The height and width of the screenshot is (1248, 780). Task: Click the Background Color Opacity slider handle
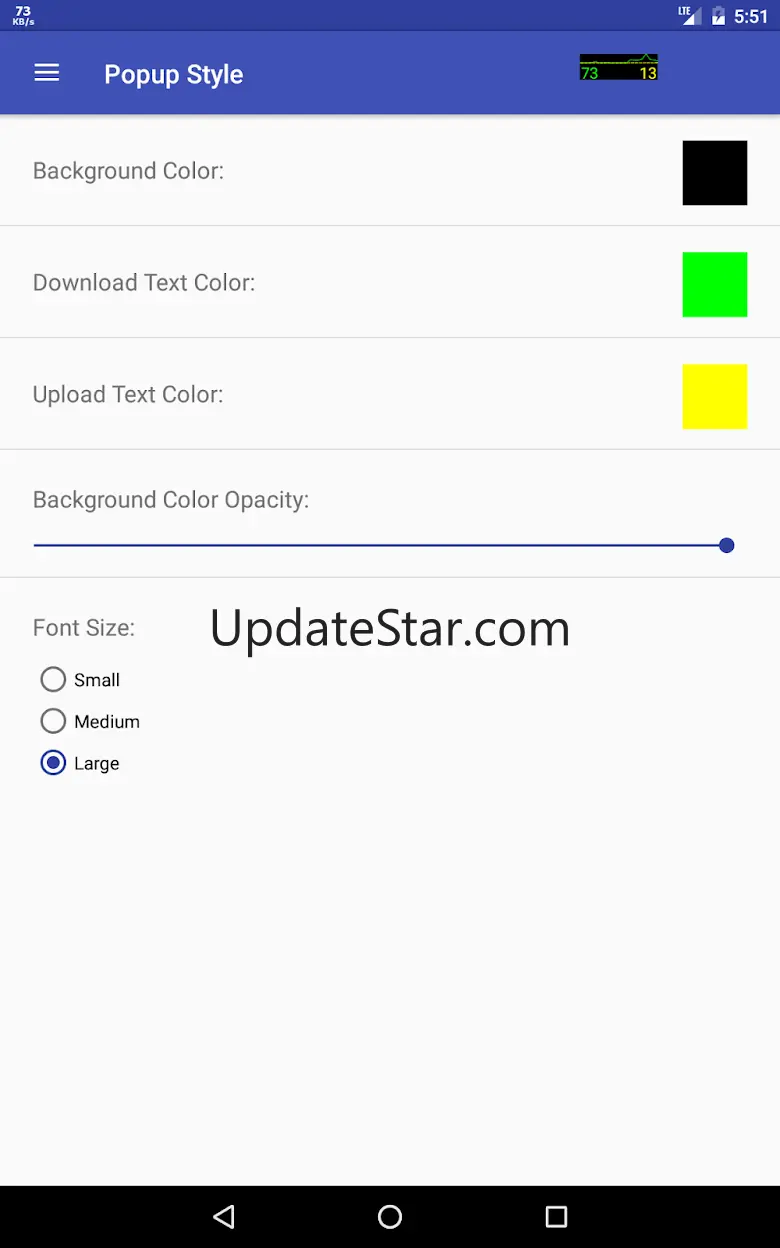click(x=727, y=545)
